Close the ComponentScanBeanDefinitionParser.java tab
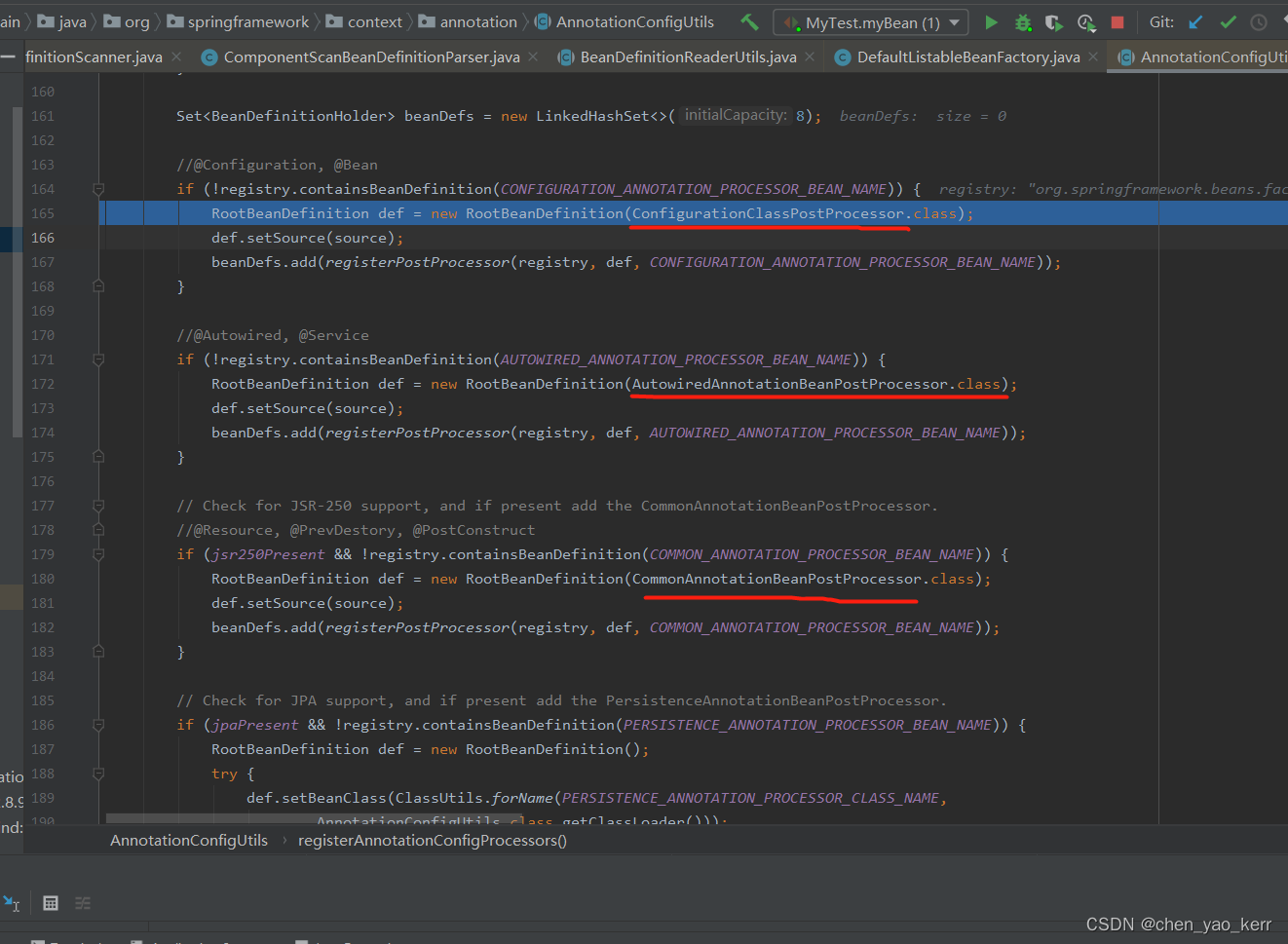The height and width of the screenshot is (944, 1288). point(533,57)
